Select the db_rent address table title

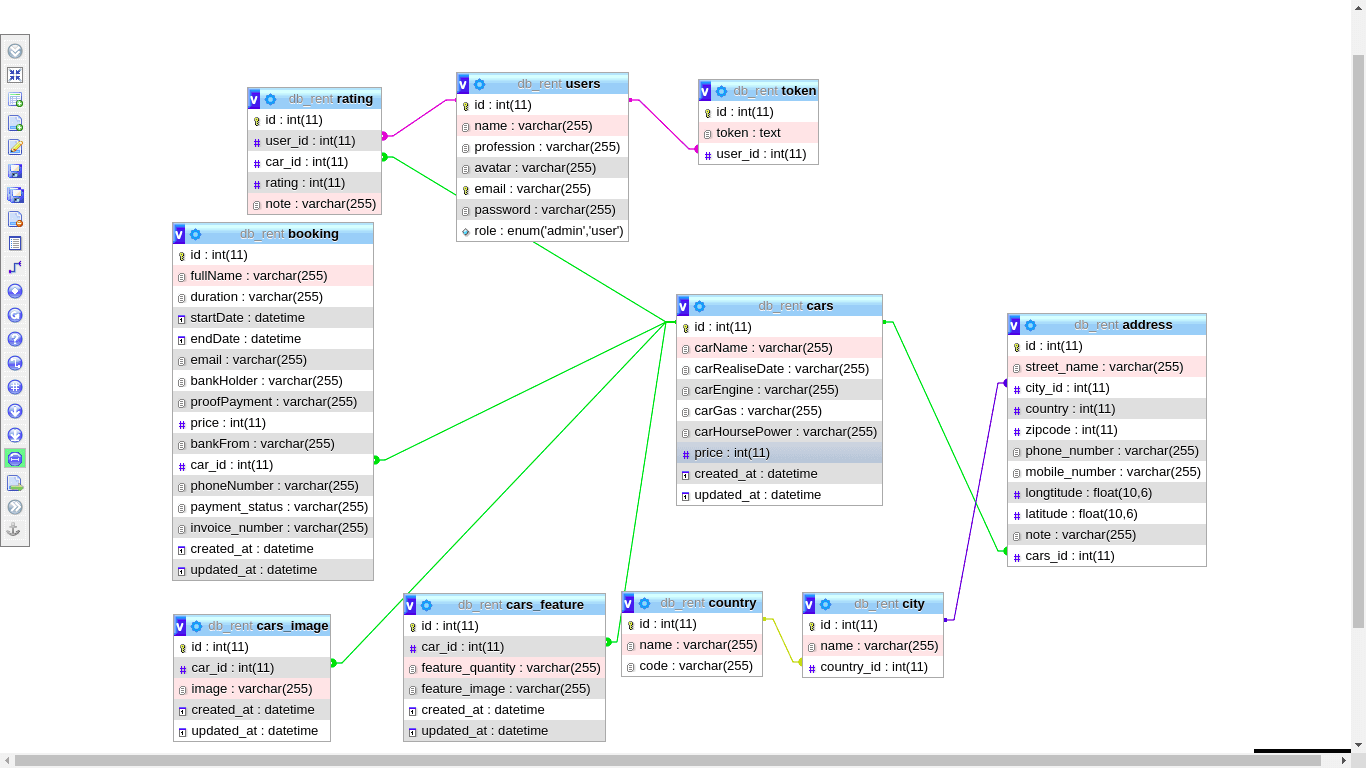pyautogui.click(x=1123, y=325)
